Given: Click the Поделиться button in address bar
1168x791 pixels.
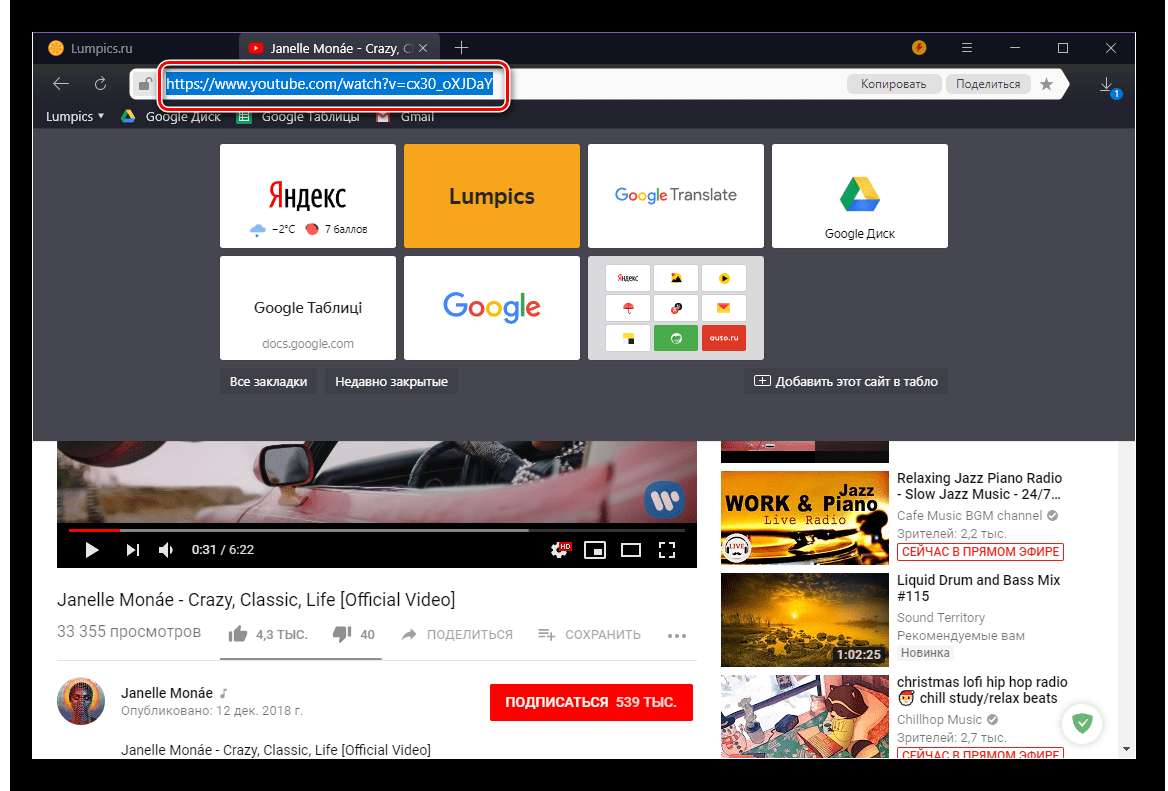Looking at the screenshot, I should (x=988, y=84).
